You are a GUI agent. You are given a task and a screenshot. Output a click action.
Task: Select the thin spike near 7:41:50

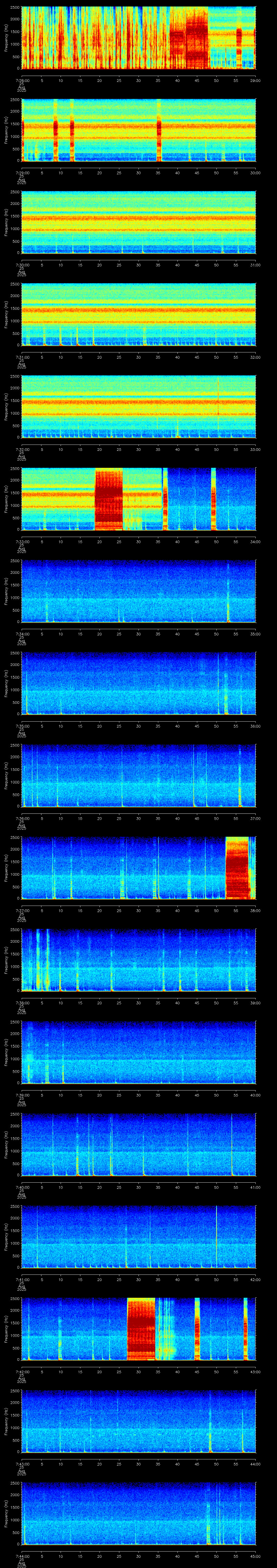216,1237
